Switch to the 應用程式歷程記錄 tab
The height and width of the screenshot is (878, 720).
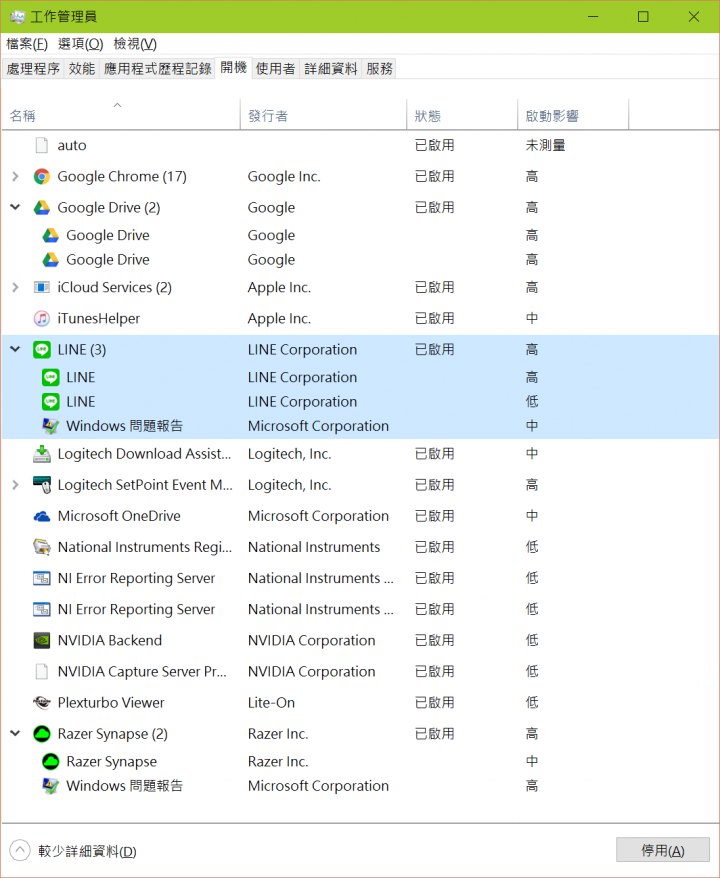click(x=157, y=69)
